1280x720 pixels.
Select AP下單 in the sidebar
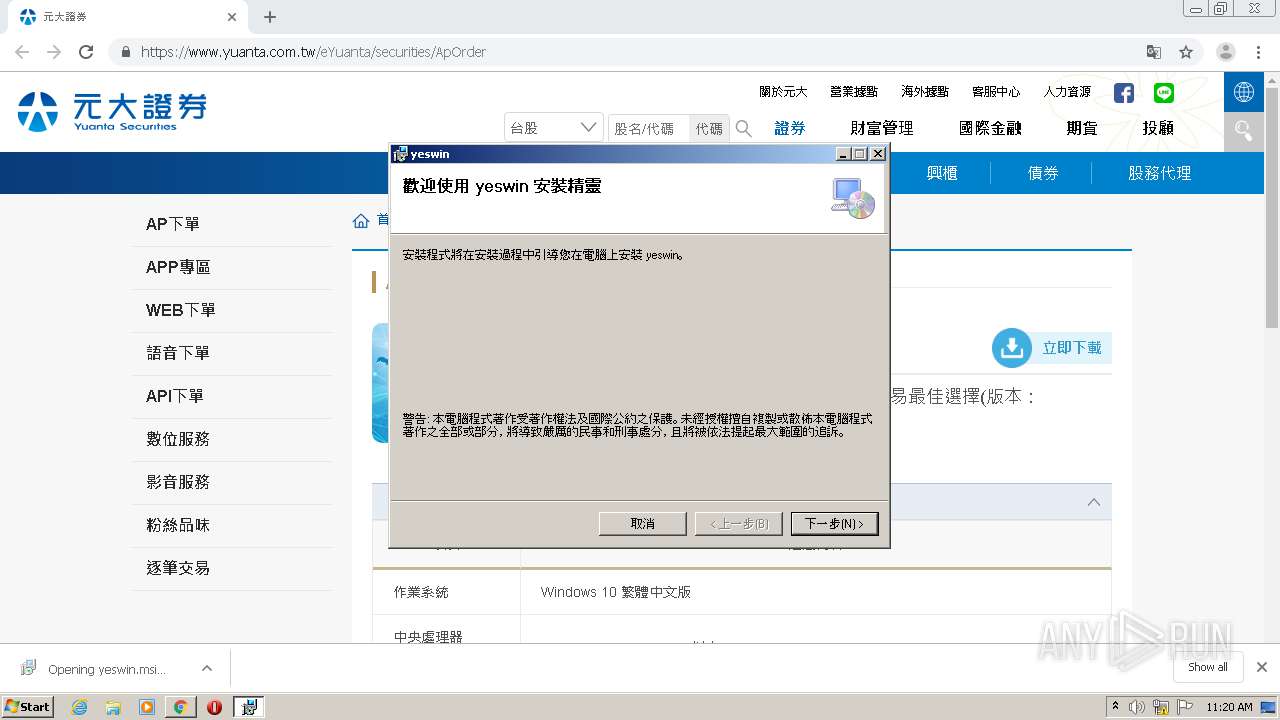(232, 224)
